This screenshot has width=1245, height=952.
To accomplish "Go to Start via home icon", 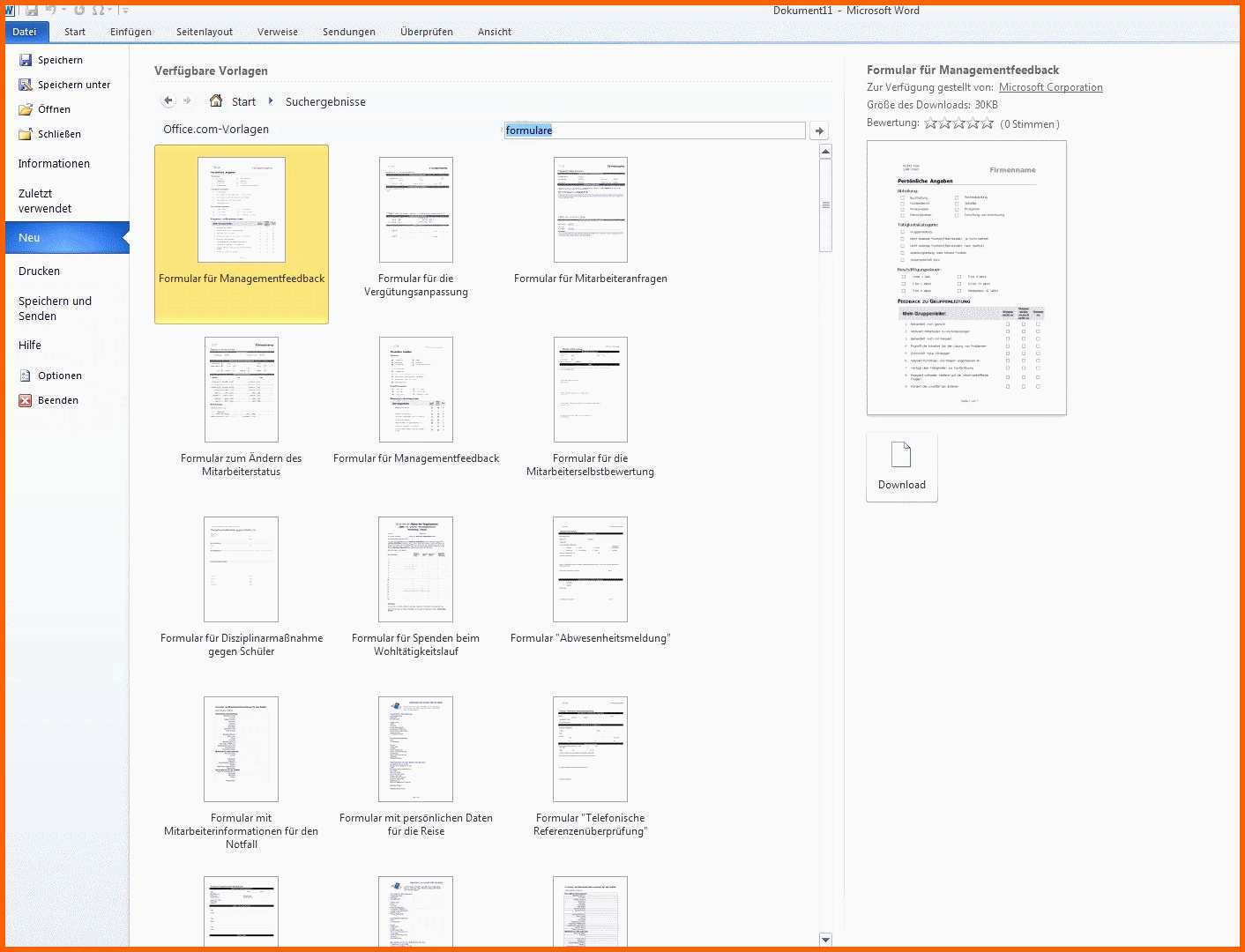I will 216,100.
